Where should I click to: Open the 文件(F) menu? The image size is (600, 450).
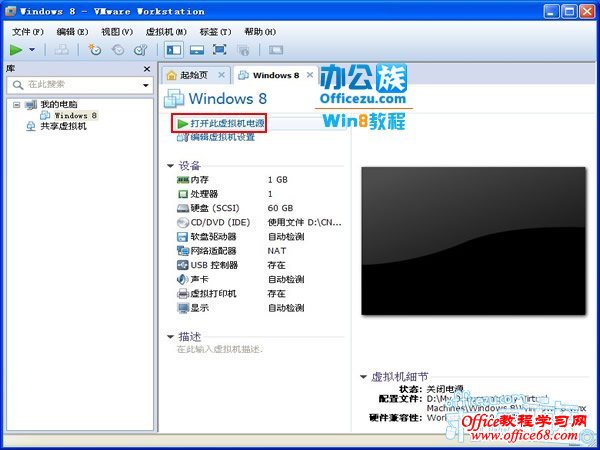point(28,32)
